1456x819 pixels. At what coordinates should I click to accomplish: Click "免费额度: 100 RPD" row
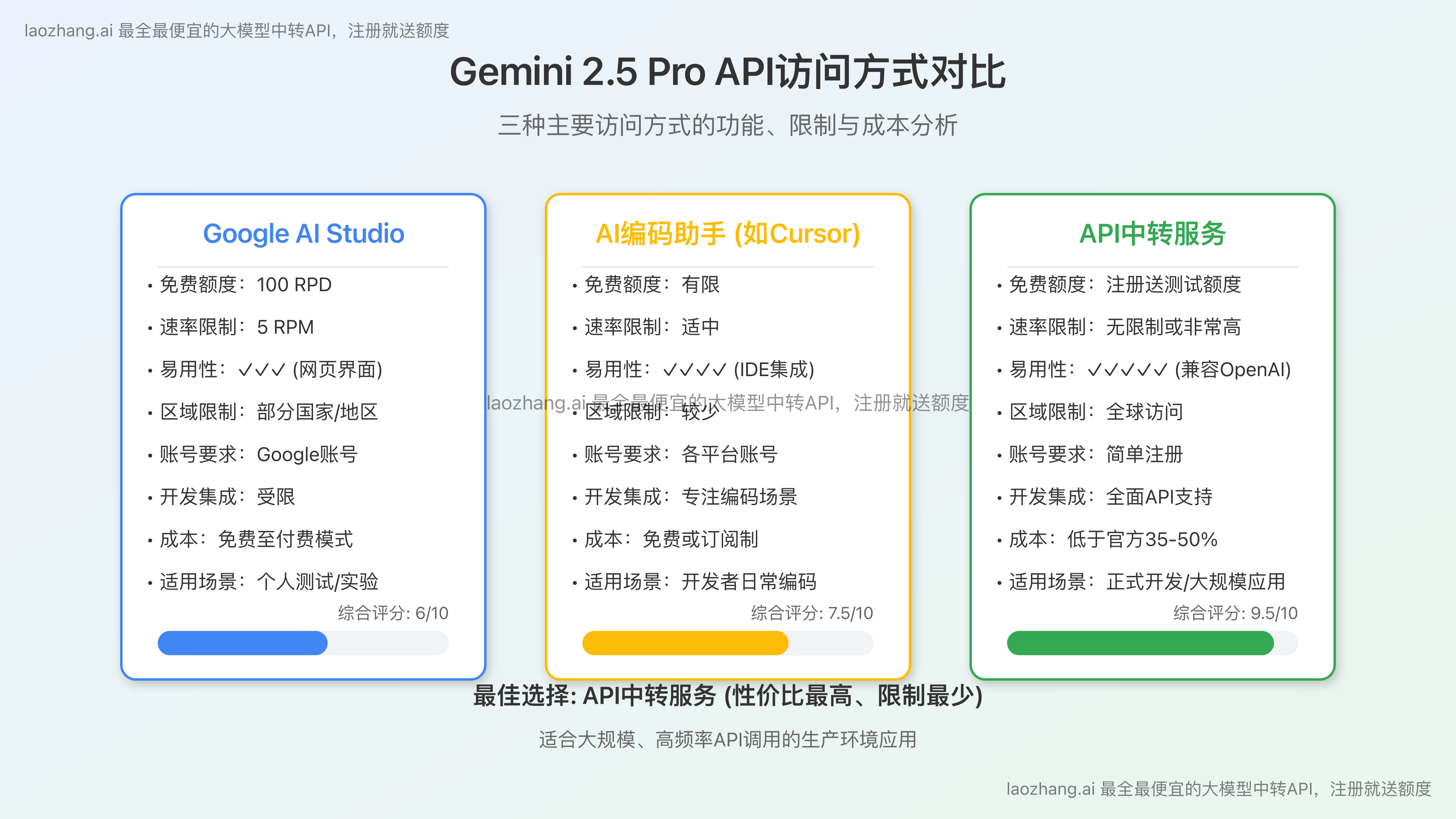coord(240,284)
